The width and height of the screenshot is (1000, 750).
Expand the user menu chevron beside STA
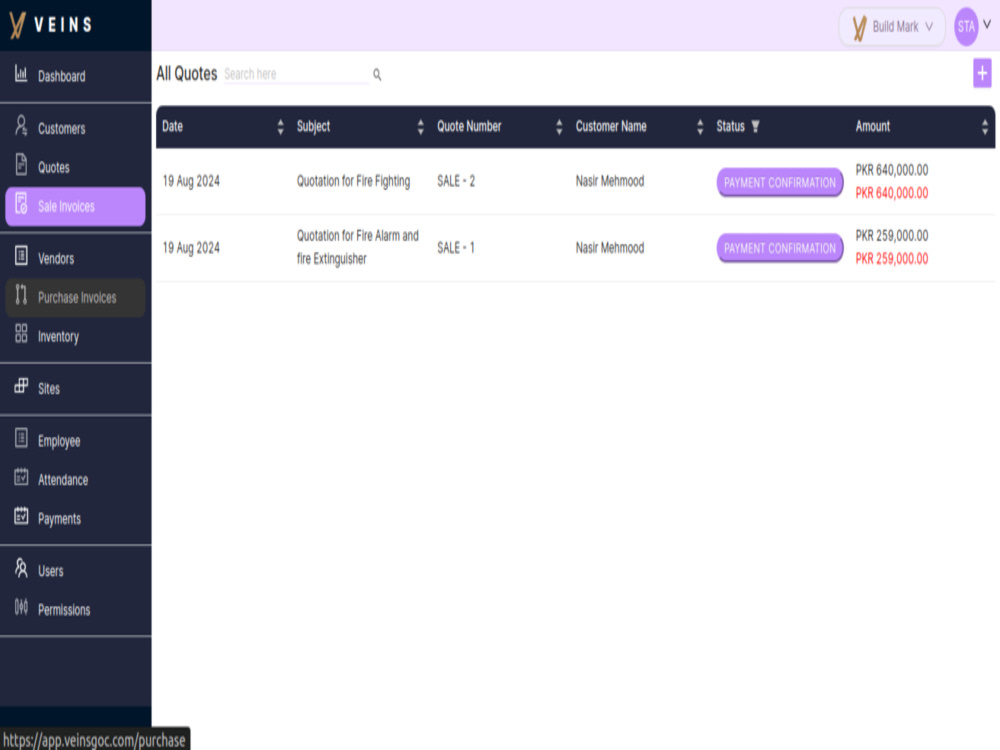[x=987, y=24]
